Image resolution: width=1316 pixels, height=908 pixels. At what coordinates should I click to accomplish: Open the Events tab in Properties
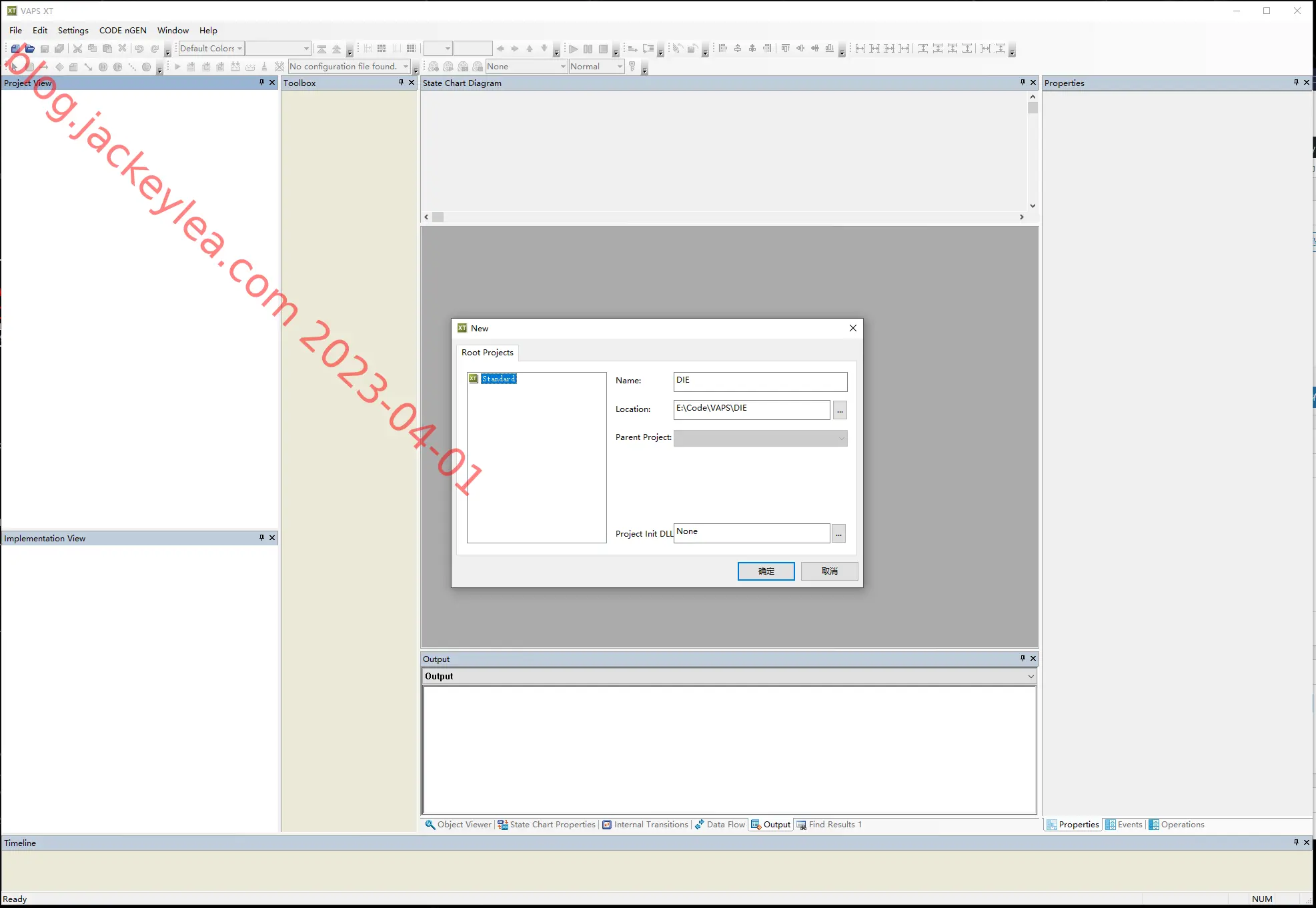(x=1125, y=825)
